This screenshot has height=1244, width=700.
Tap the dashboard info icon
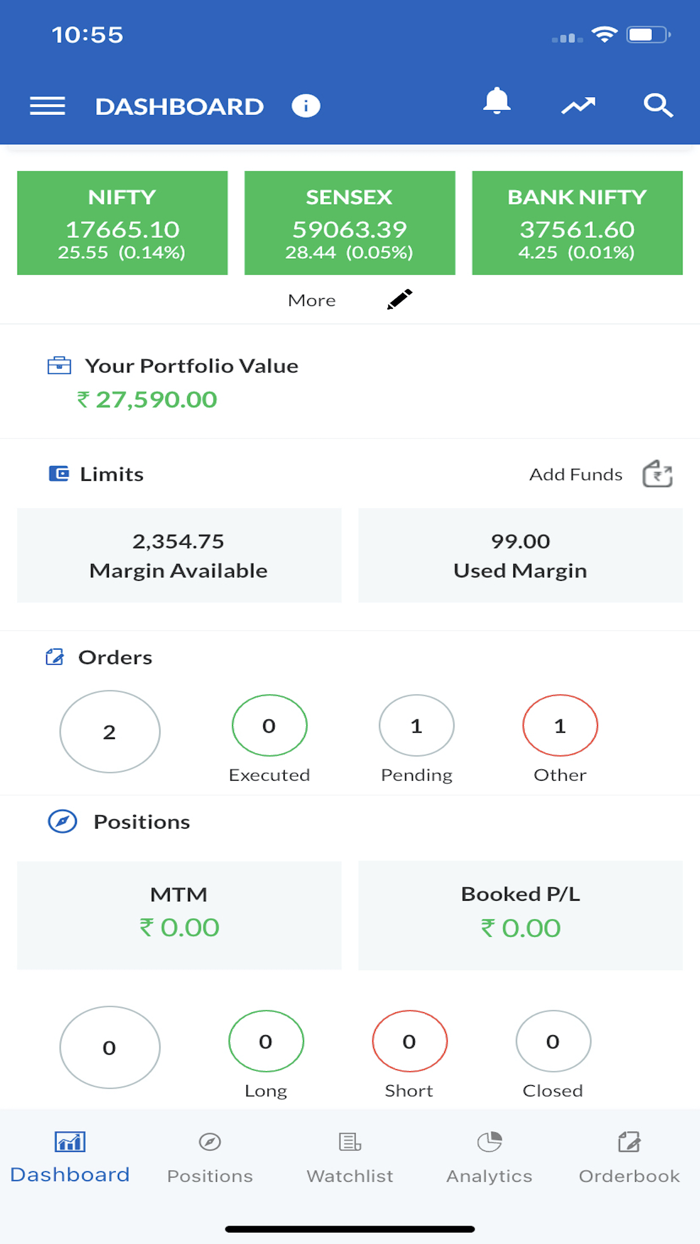(306, 106)
